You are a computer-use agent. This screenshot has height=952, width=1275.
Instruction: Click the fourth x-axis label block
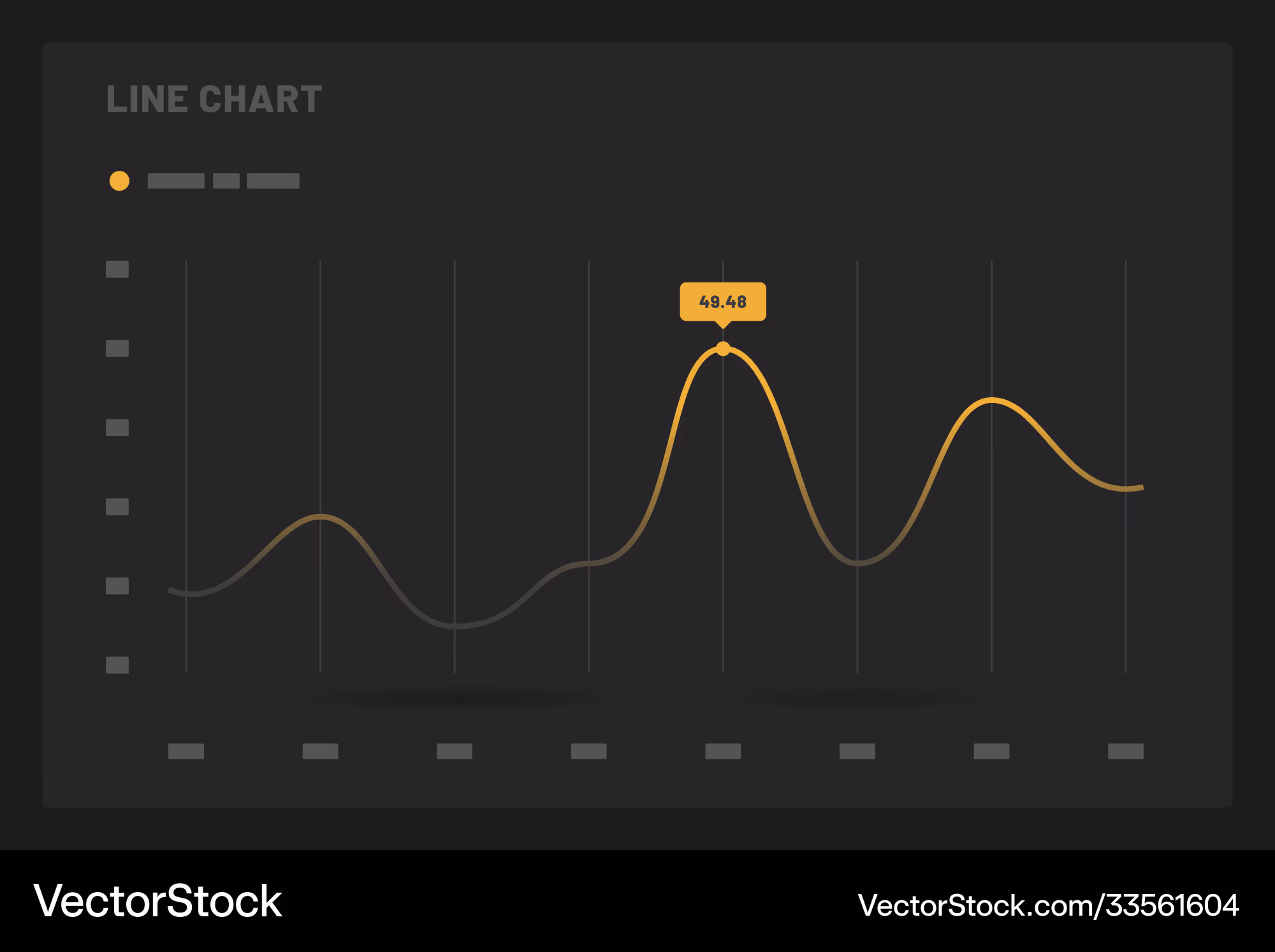[x=589, y=751]
